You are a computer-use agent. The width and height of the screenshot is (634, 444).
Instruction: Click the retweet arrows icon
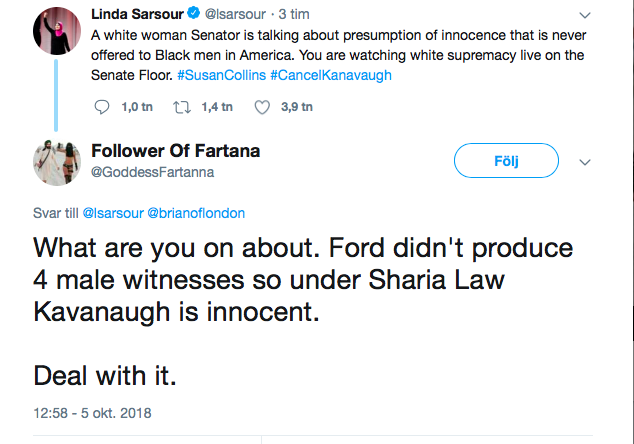click(182, 107)
